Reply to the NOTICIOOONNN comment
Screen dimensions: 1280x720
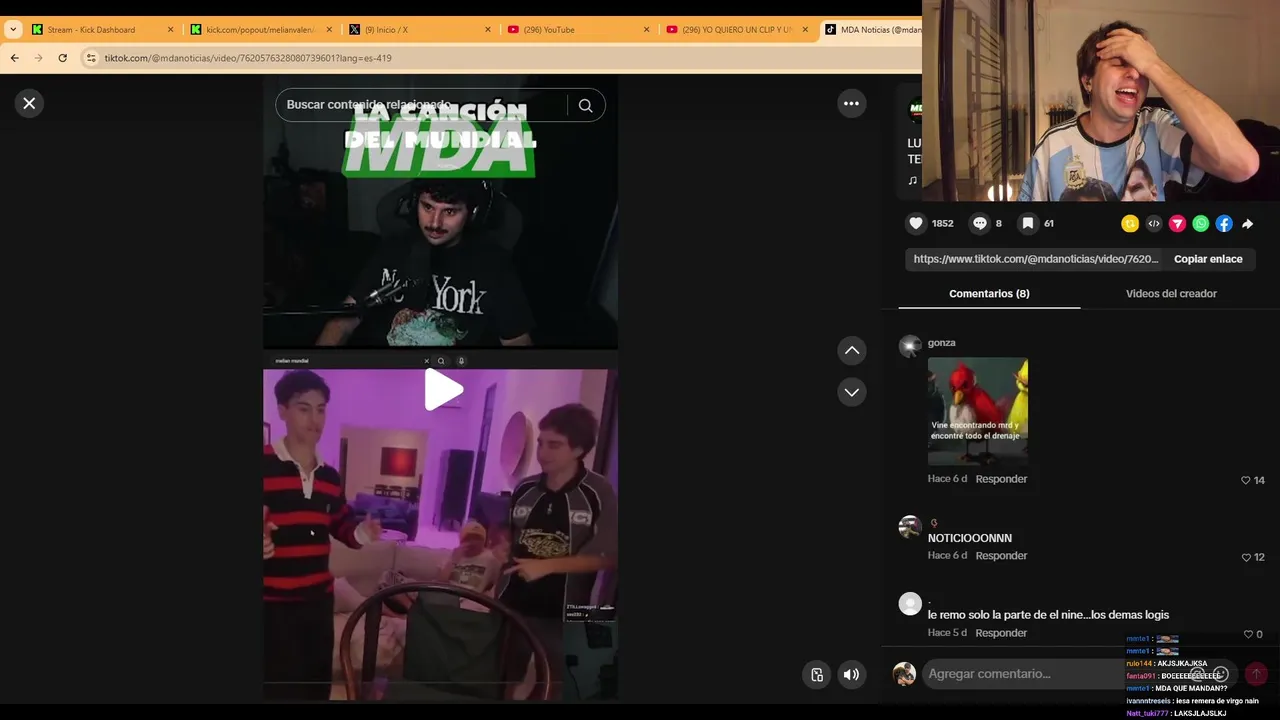click(x=1001, y=556)
